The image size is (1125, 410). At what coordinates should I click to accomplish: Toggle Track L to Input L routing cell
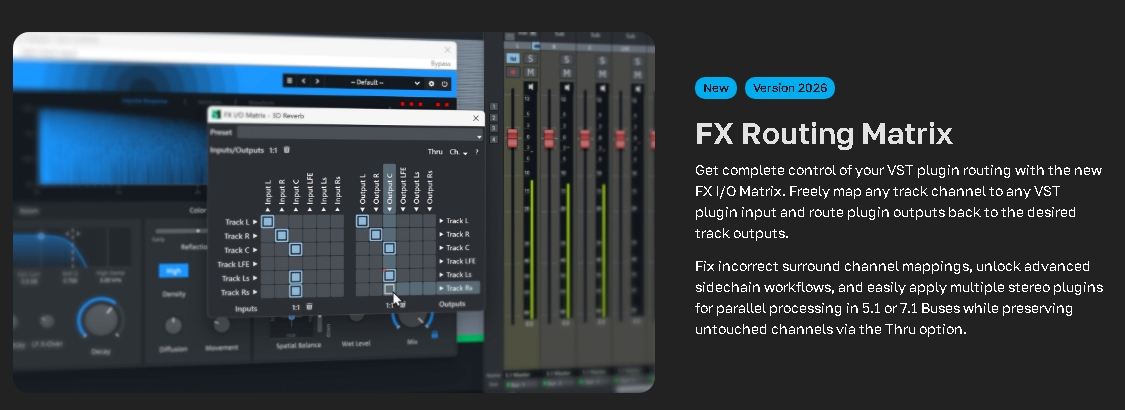pos(268,221)
